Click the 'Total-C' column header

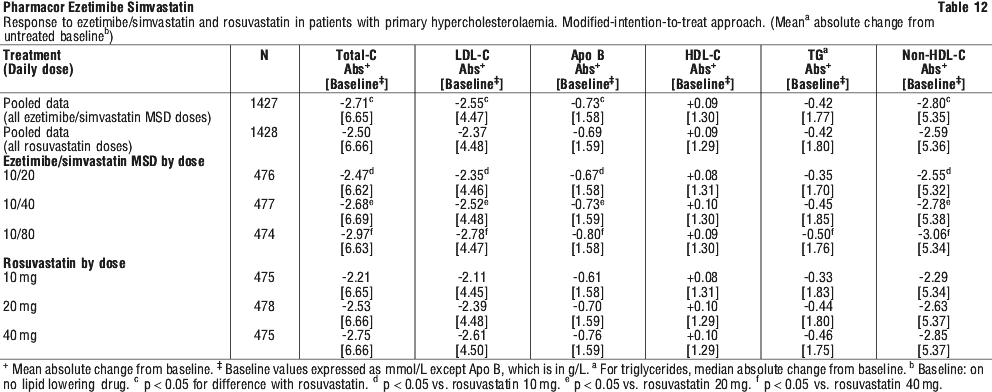coord(356,56)
